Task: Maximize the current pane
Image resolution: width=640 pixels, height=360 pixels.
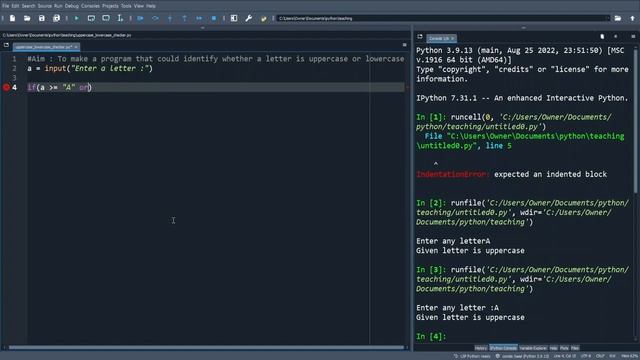Action: click(234, 18)
